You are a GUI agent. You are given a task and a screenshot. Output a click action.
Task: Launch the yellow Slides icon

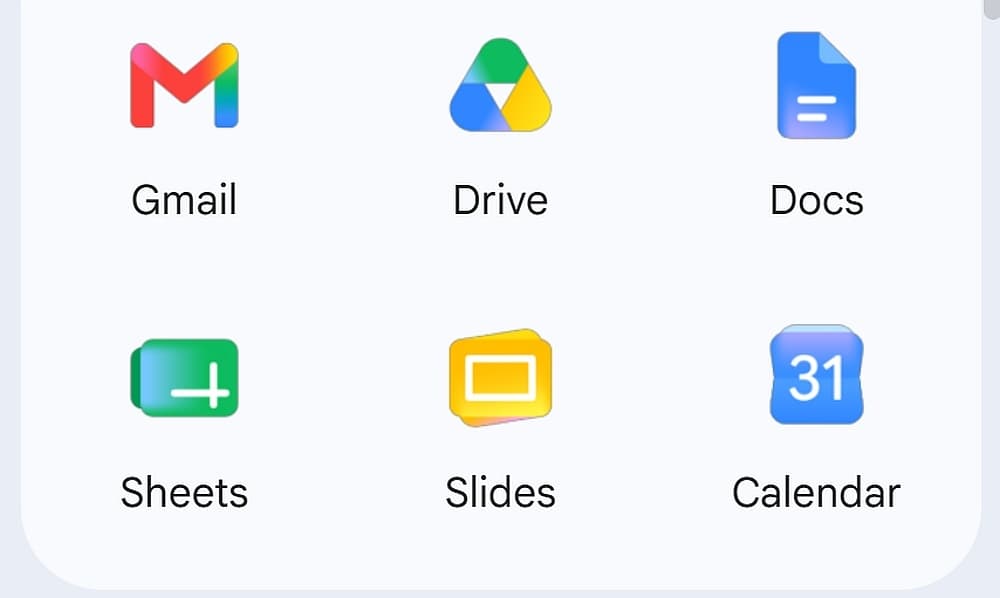(501, 378)
